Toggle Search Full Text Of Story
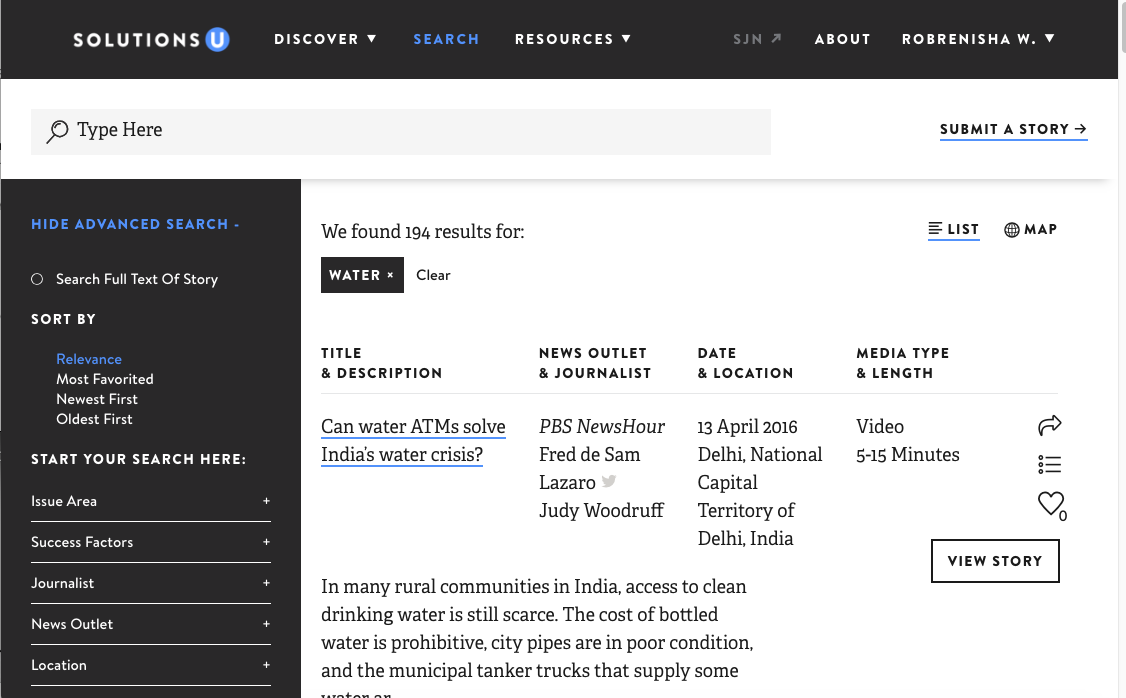 click(37, 279)
